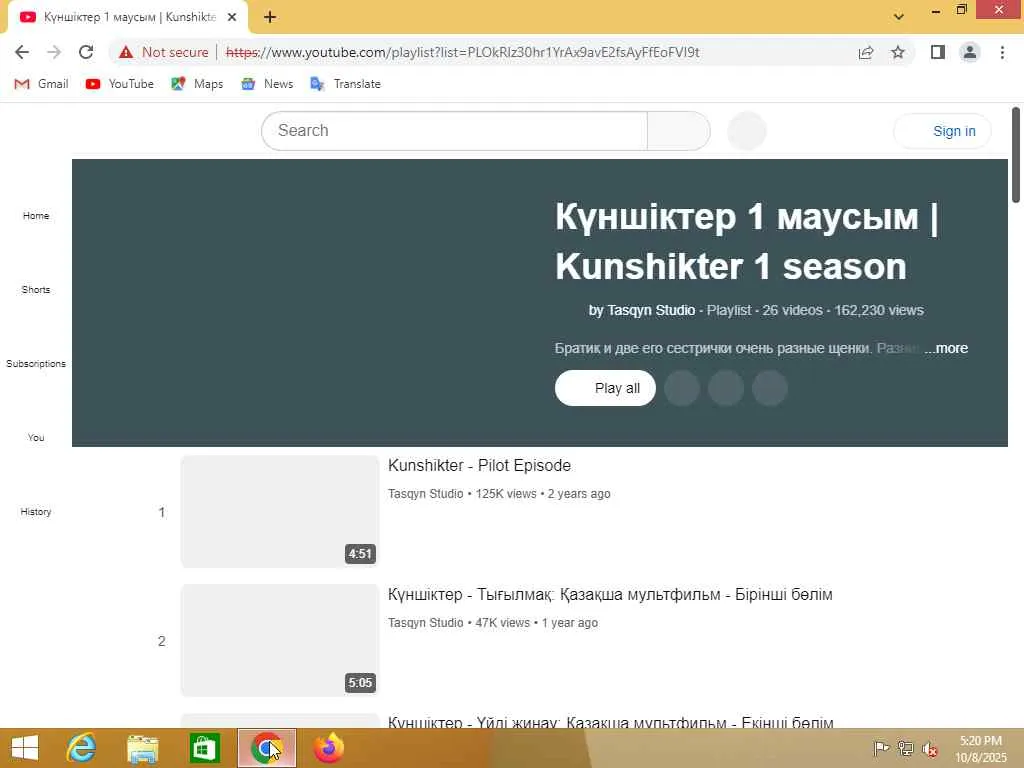Open Күншіктер - Тығылмақ video title
The width and height of the screenshot is (1024, 768).
[610, 595]
